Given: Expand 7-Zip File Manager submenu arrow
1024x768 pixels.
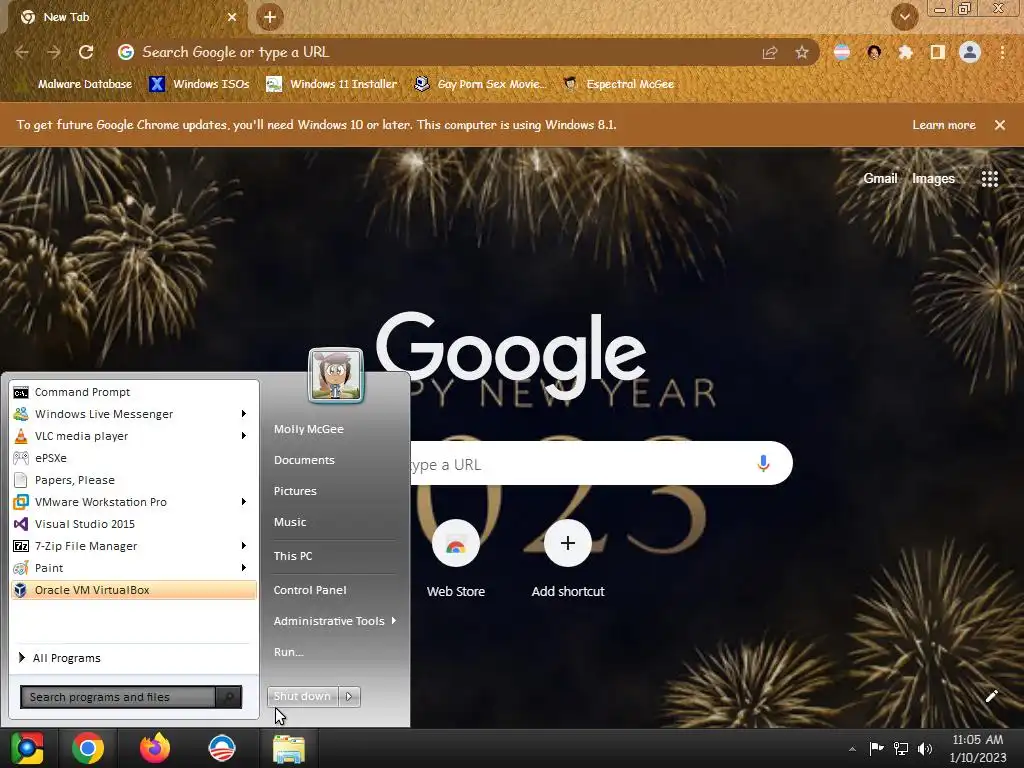Looking at the screenshot, I should click(x=244, y=546).
